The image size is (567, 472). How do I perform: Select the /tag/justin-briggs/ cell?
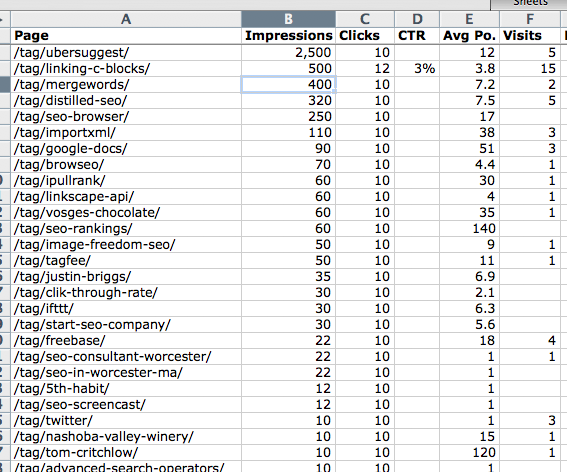126,277
